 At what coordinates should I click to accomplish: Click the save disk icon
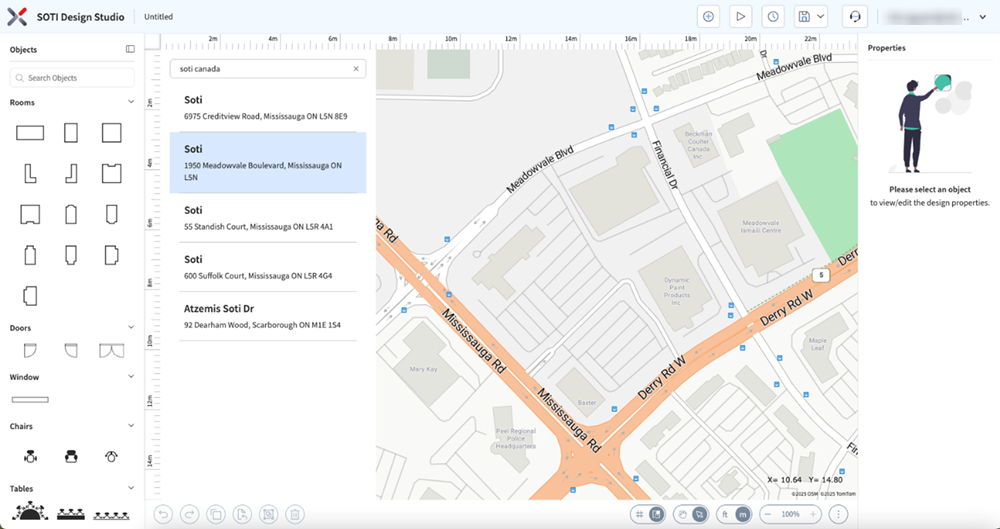[805, 17]
